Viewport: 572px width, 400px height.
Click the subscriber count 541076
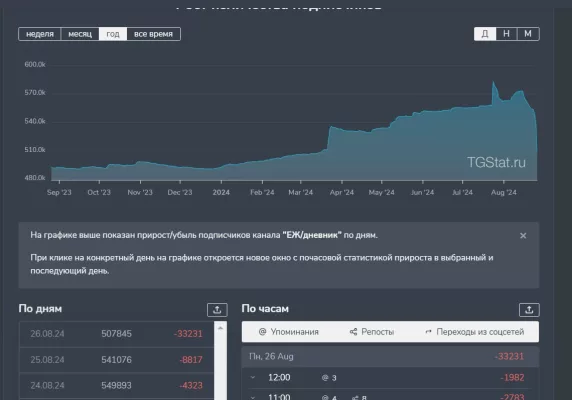(x=116, y=360)
